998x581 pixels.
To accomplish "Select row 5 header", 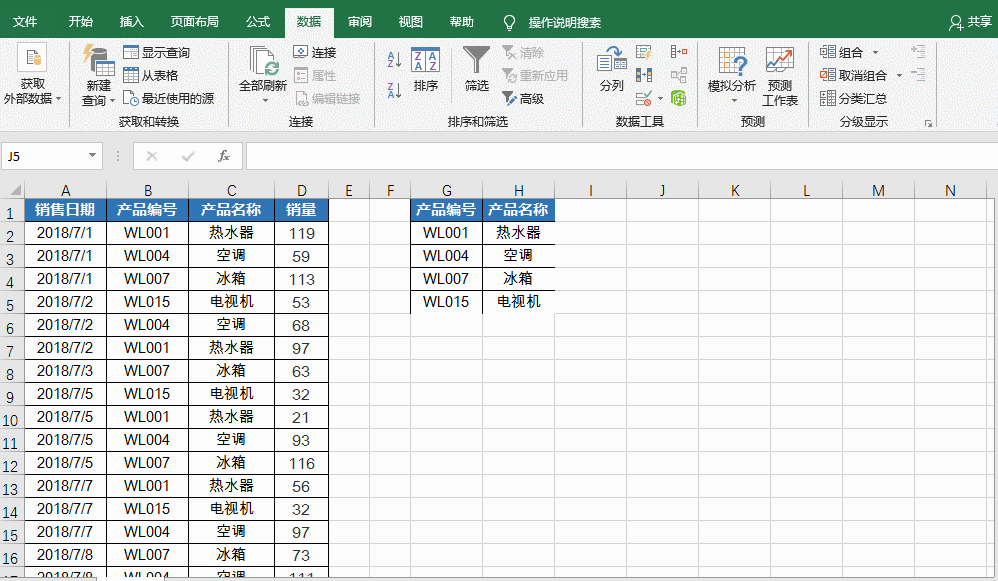I will [11, 304].
